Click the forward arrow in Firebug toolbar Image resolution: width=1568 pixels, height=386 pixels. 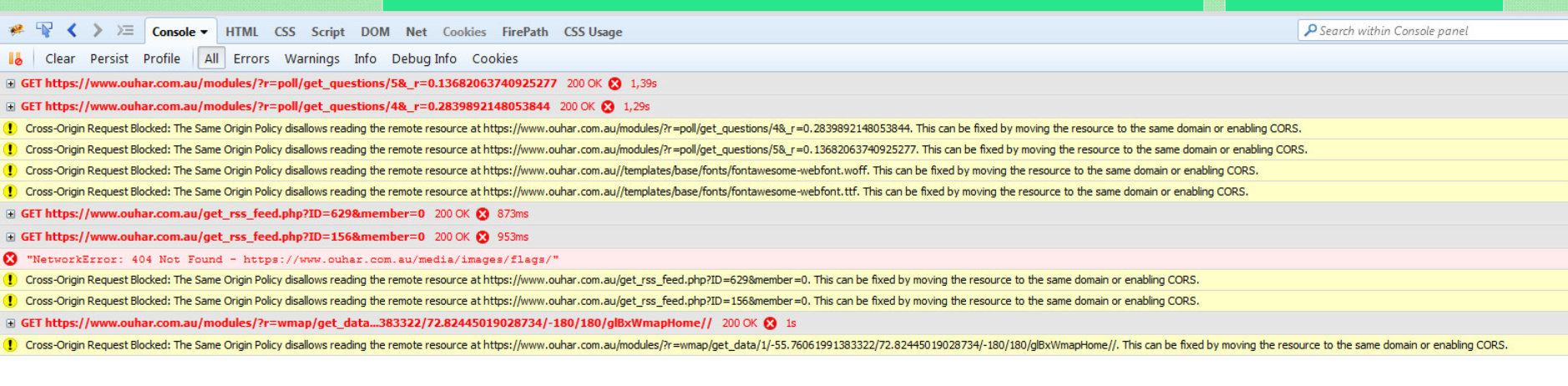[98, 31]
